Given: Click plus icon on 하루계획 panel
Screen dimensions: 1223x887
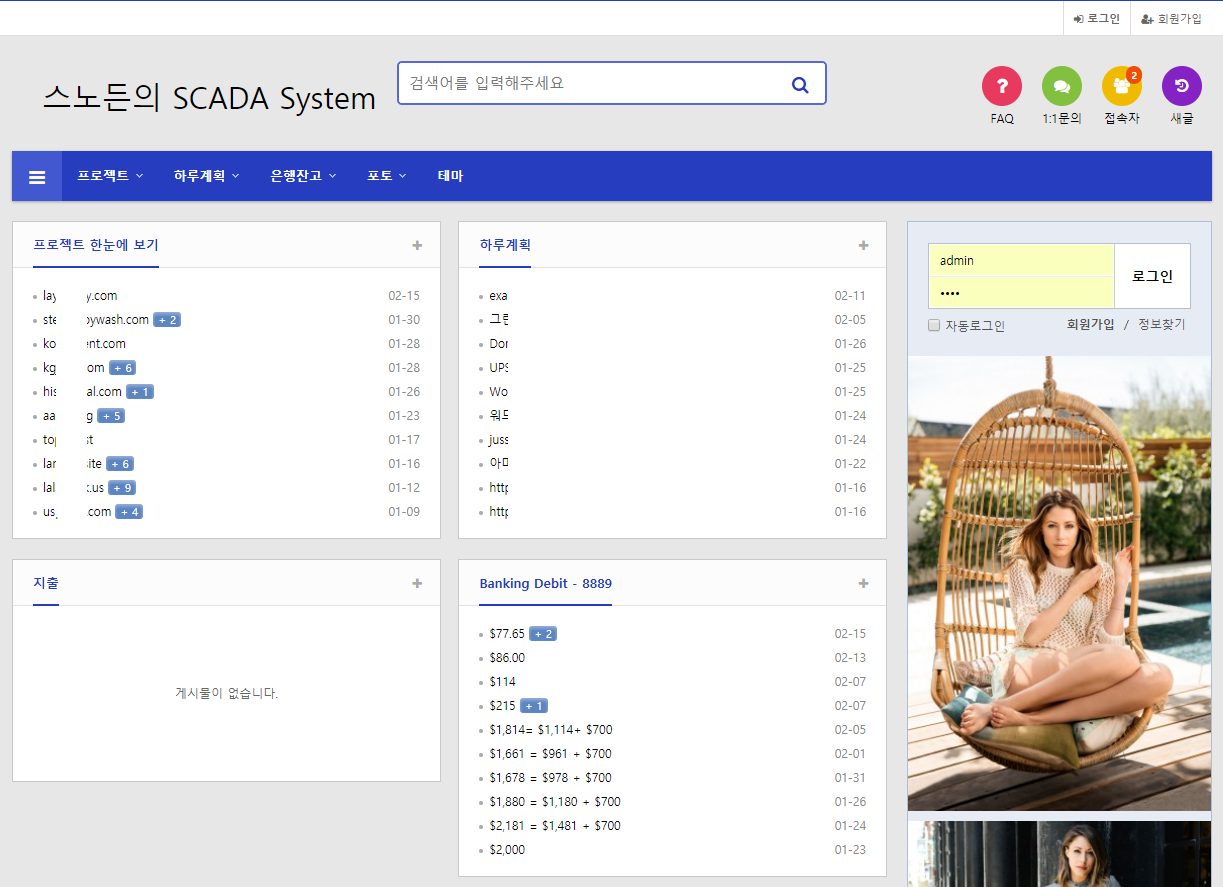Looking at the screenshot, I should pos(863,245).
